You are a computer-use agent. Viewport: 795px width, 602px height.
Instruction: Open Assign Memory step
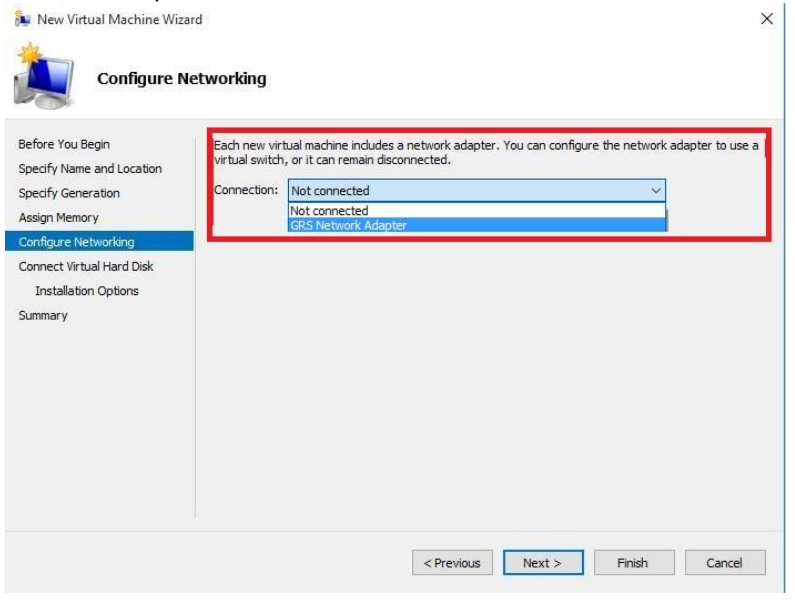click(x=58, y=218)
